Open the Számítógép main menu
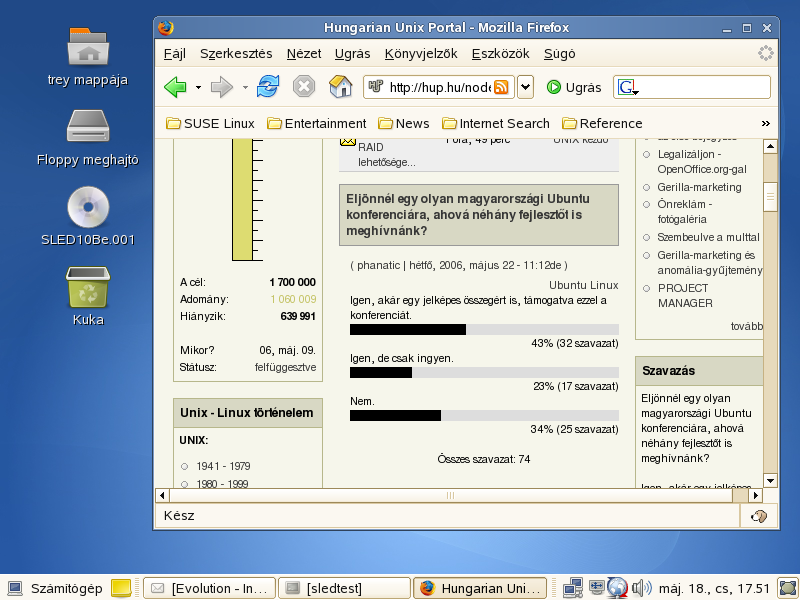This screenshot has height=600, width=800. [x=55, y=588]
